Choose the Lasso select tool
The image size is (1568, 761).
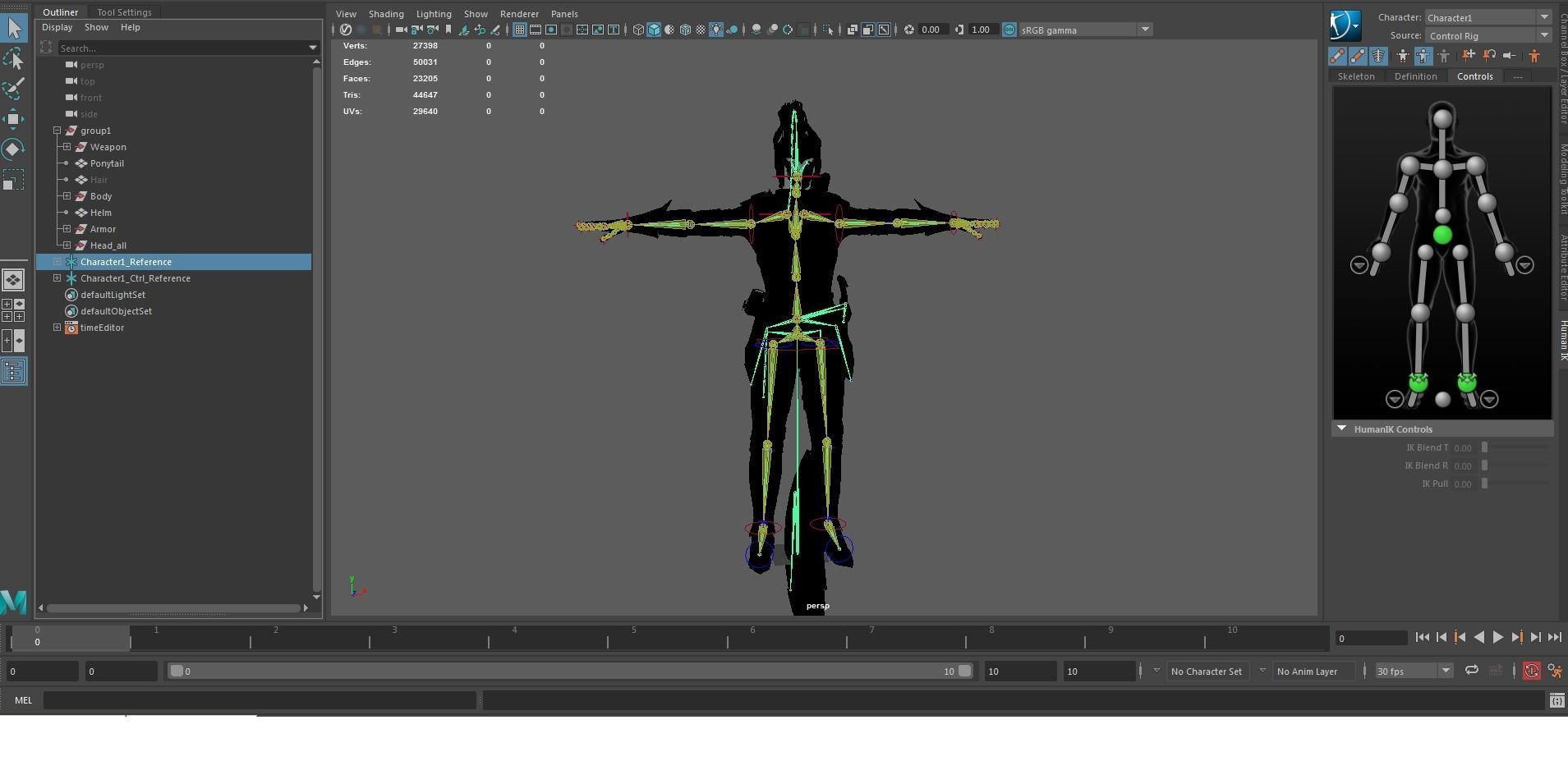pos(14,58)
